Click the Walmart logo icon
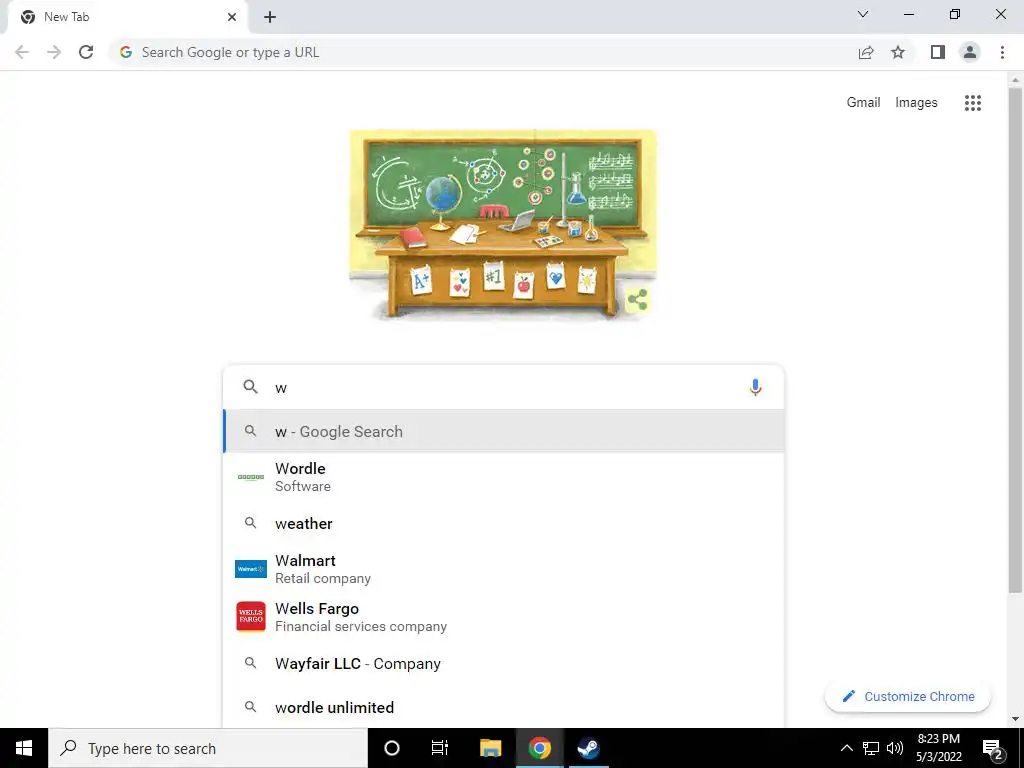The image size is (1024, 768). click(251, 569)
